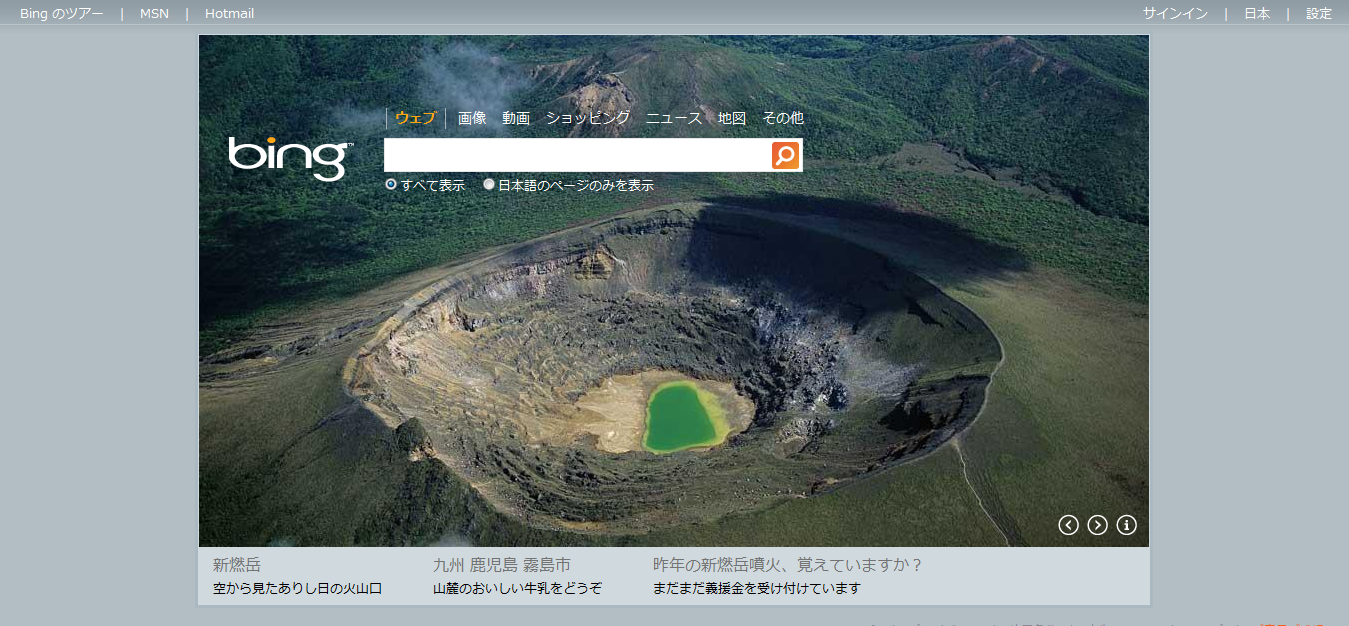Change region via 日本 link
This screenshot has width=1349, height=626.
click(1257, 13)
